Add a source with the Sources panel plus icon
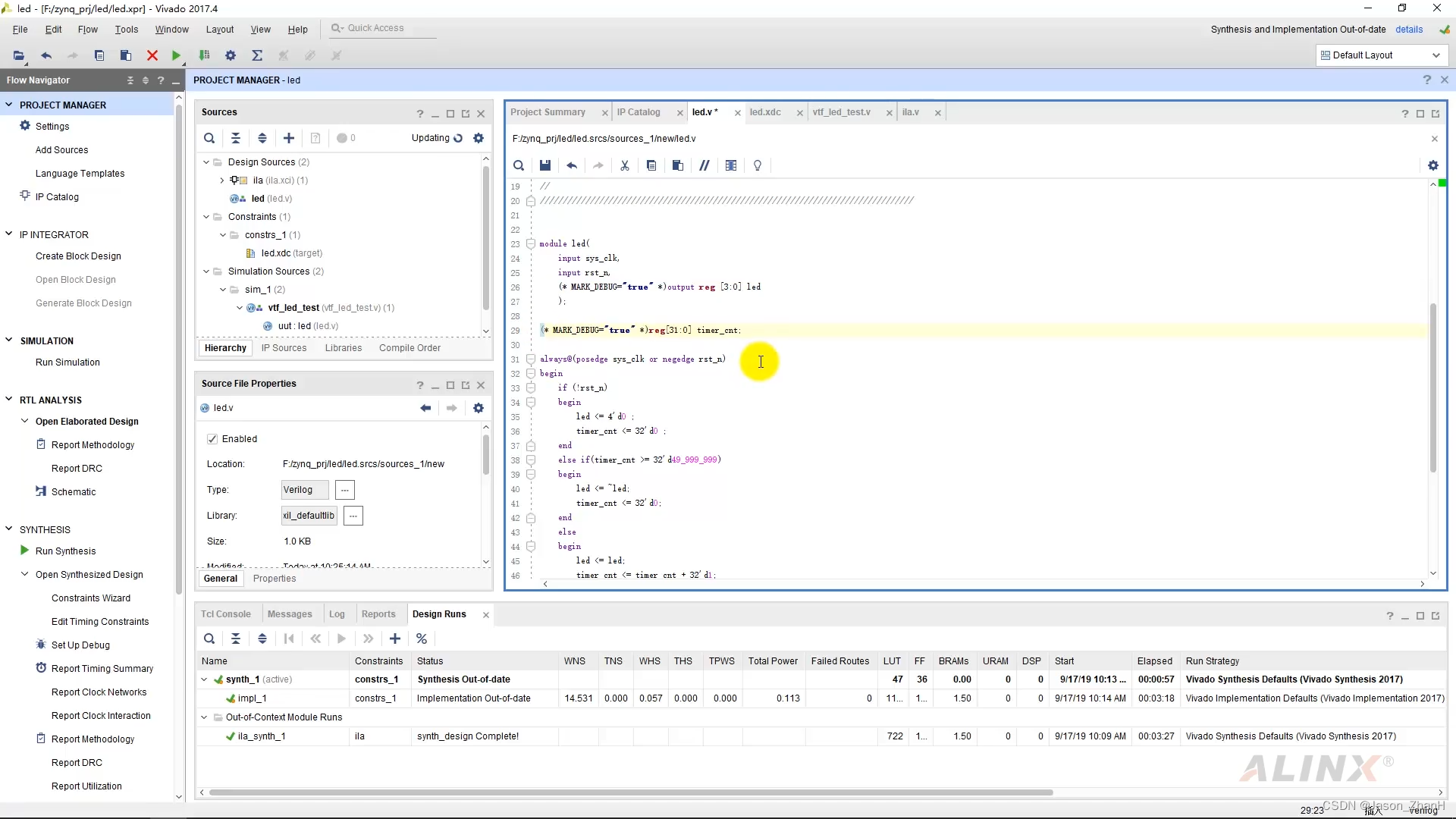Image resolution: width=1456 pixels, height=819 pixels. [x=288, y=138]
